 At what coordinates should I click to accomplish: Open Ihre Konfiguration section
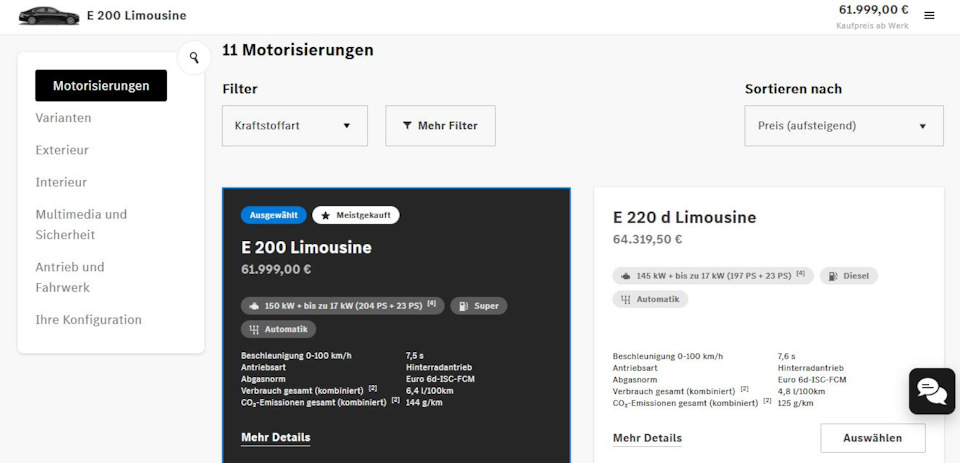pyautogui.click(x=88, y=320)
